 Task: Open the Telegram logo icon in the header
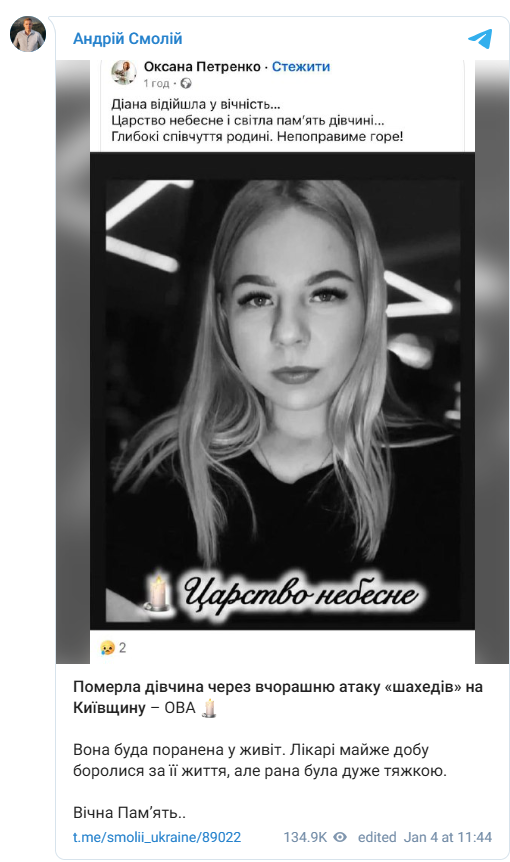click(480, 39)
